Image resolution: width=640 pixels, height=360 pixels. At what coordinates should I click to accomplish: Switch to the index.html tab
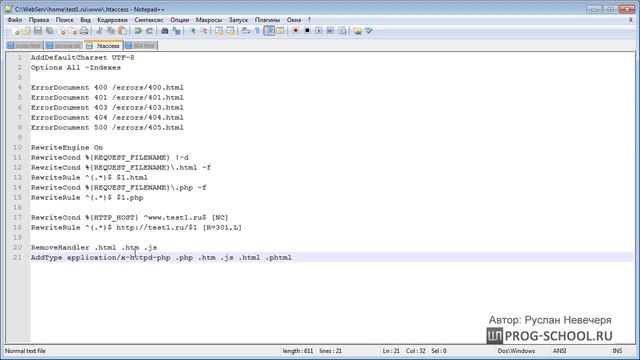click(24, 46)
